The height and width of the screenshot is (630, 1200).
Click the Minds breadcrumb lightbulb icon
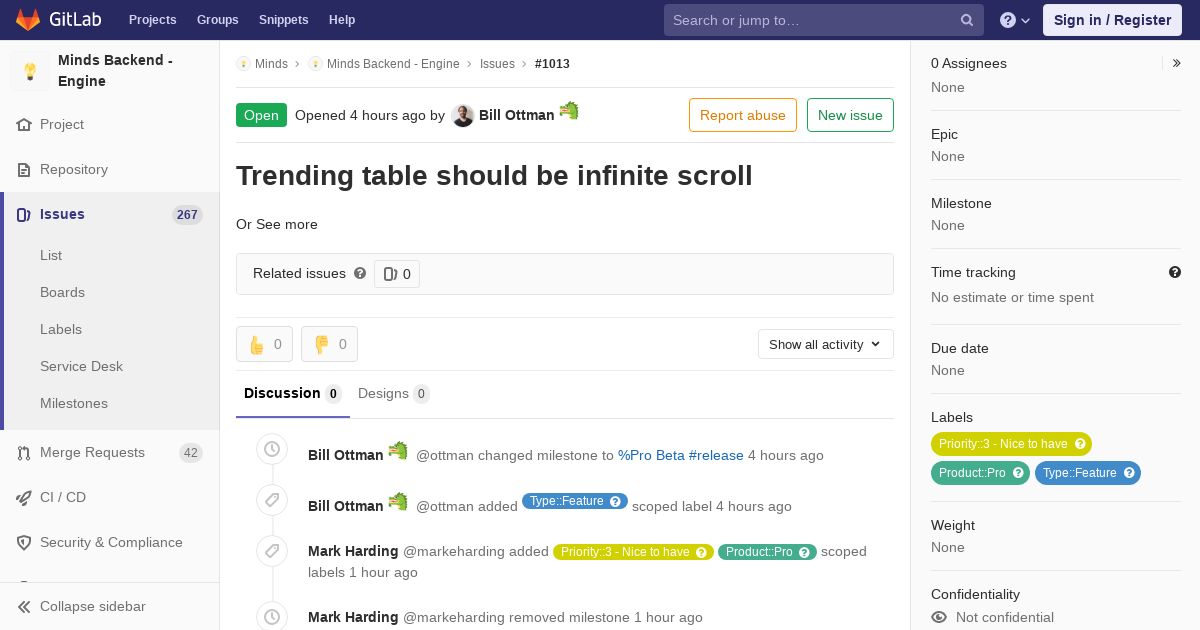click(x=243, y=64)
